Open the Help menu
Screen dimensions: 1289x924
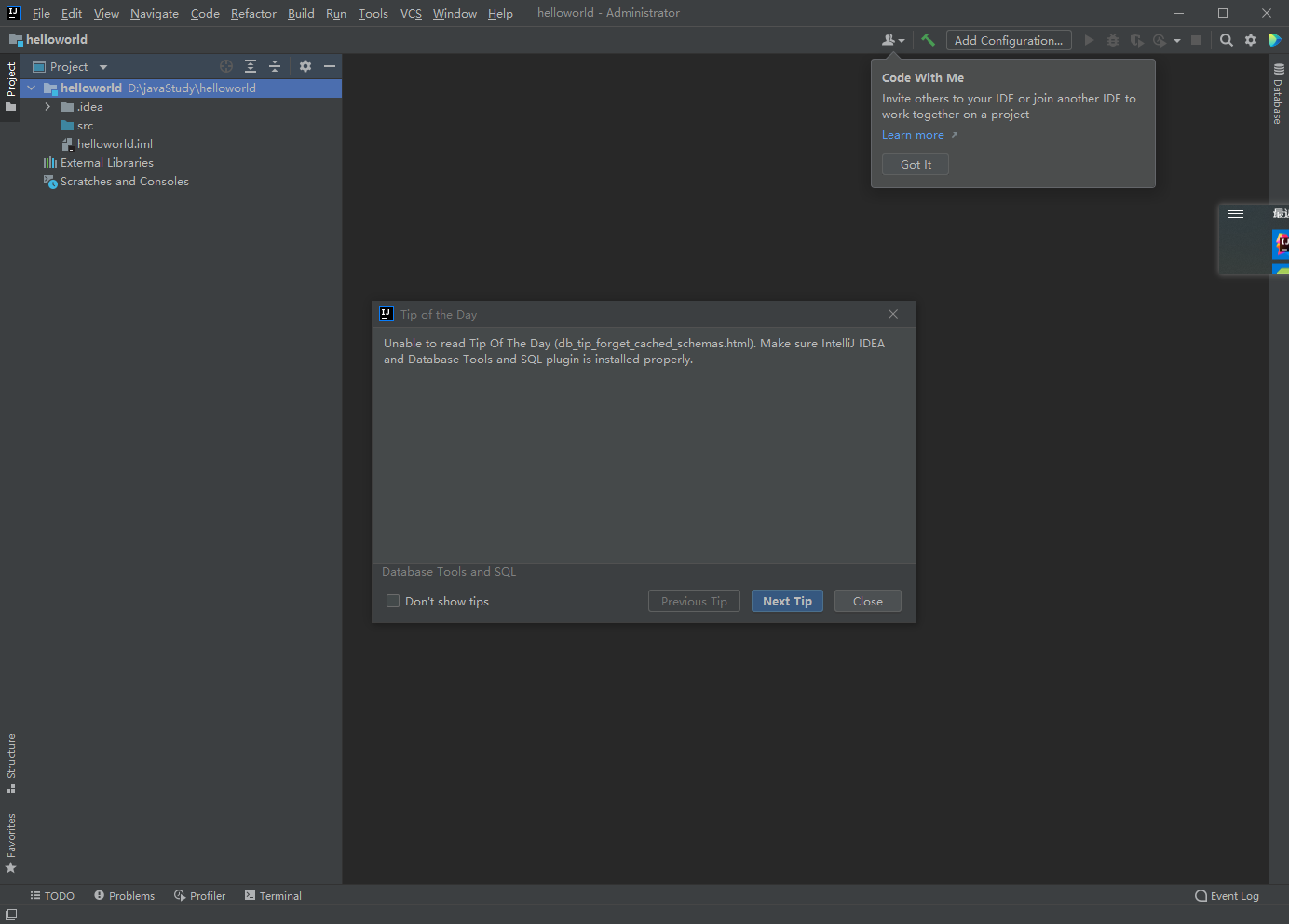pos(500,13)
